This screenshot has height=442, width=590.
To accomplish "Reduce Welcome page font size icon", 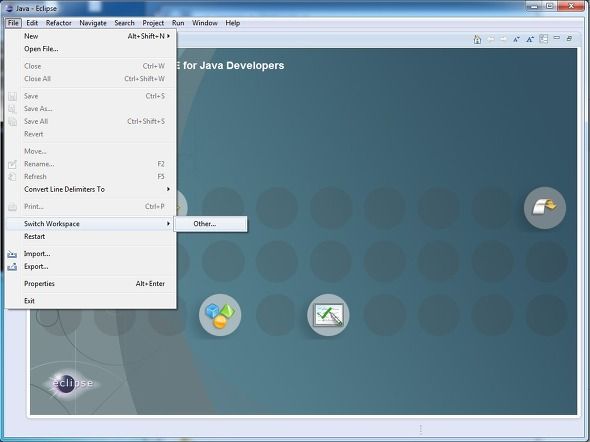I will coord(516,39).
